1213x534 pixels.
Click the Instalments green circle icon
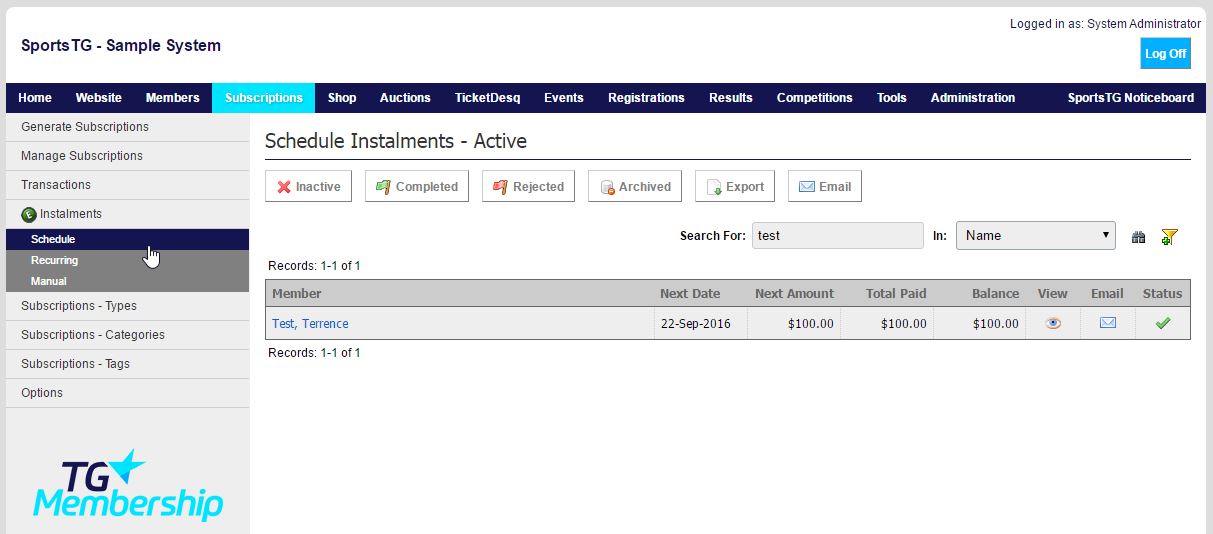pos(29,214)
